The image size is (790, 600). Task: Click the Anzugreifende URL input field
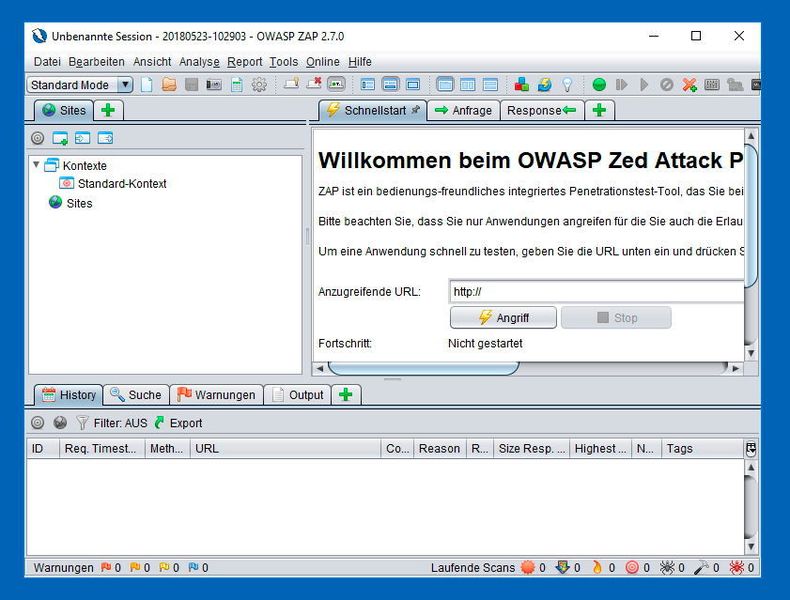point(596,291)
